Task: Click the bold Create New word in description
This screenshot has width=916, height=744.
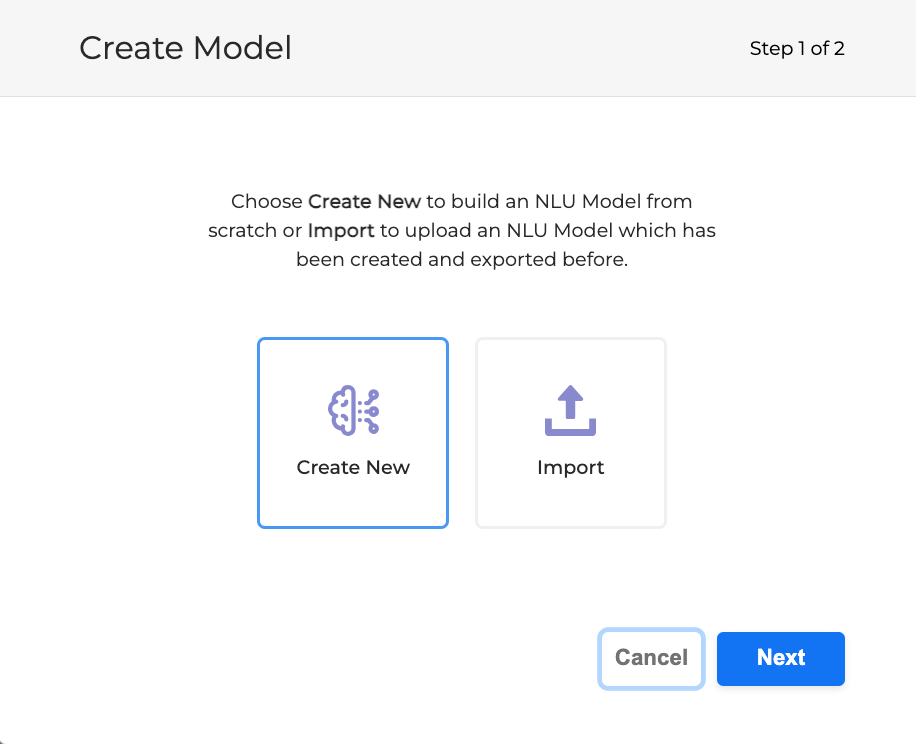Action: 364,201
